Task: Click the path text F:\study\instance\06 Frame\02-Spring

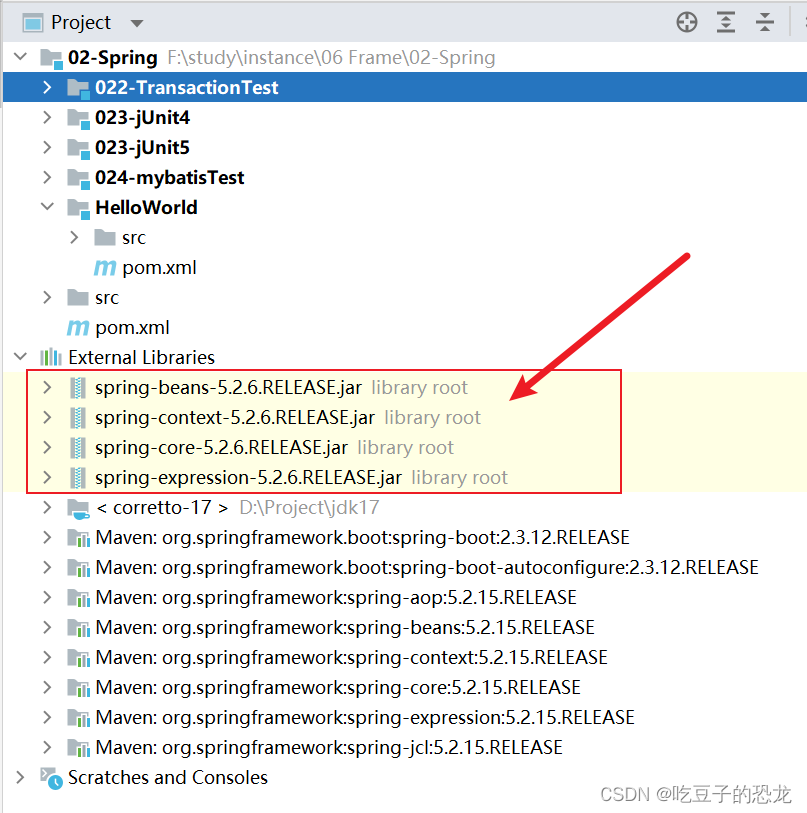Action: point(331,58)
